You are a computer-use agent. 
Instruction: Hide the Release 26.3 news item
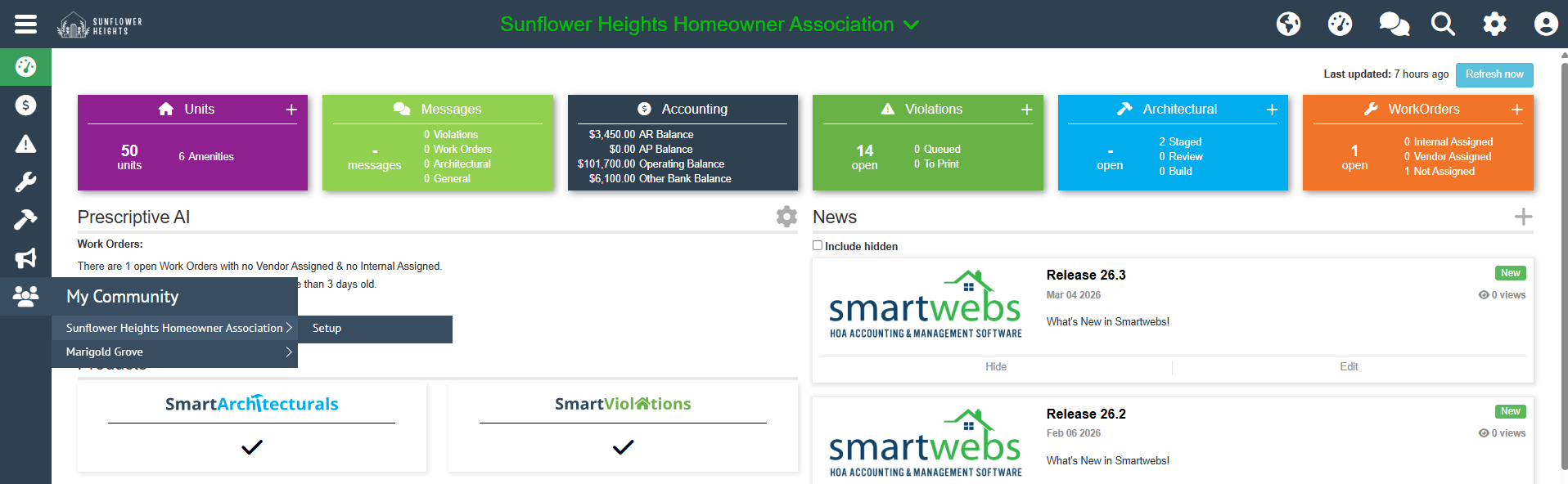click(x=995, y=367)
